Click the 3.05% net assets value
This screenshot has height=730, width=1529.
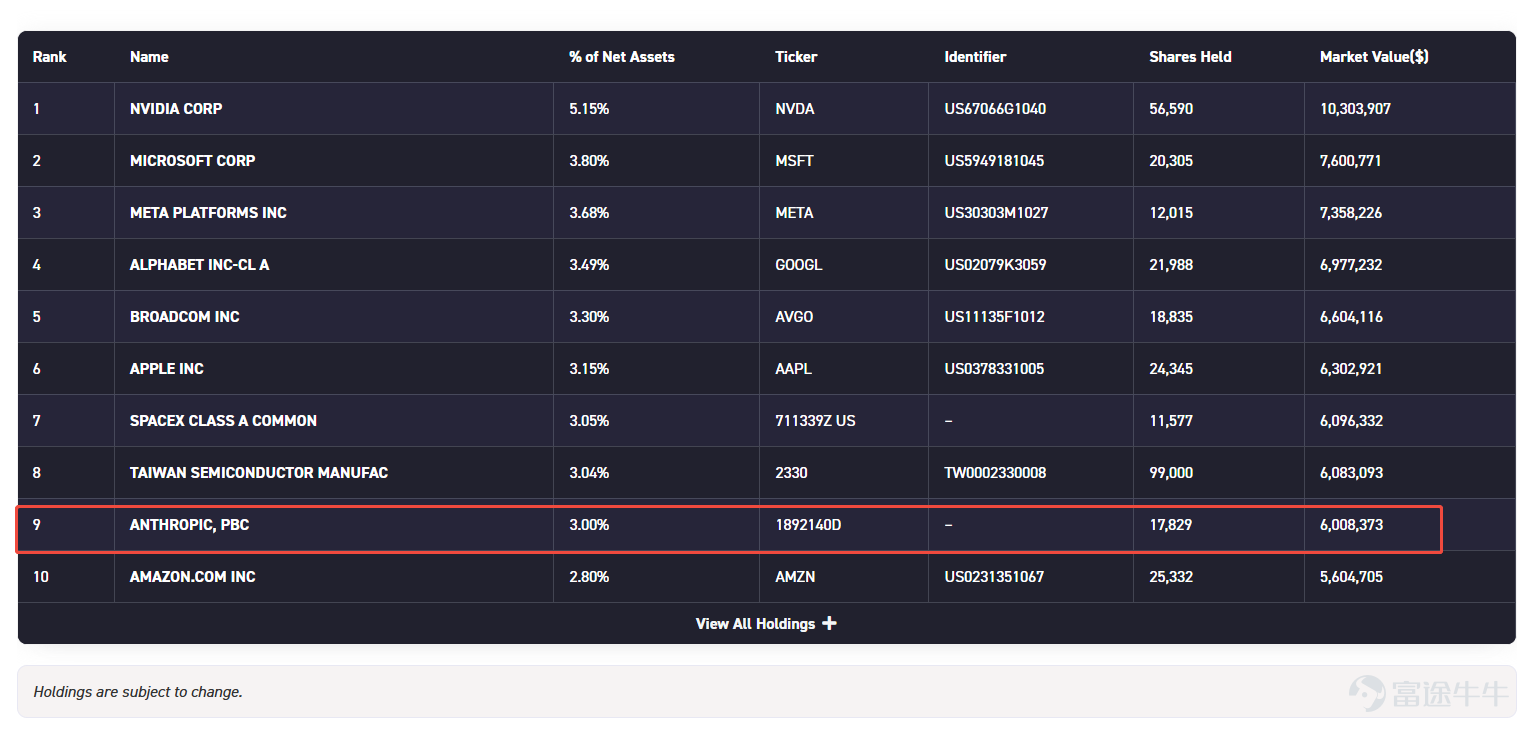[589, 420]
